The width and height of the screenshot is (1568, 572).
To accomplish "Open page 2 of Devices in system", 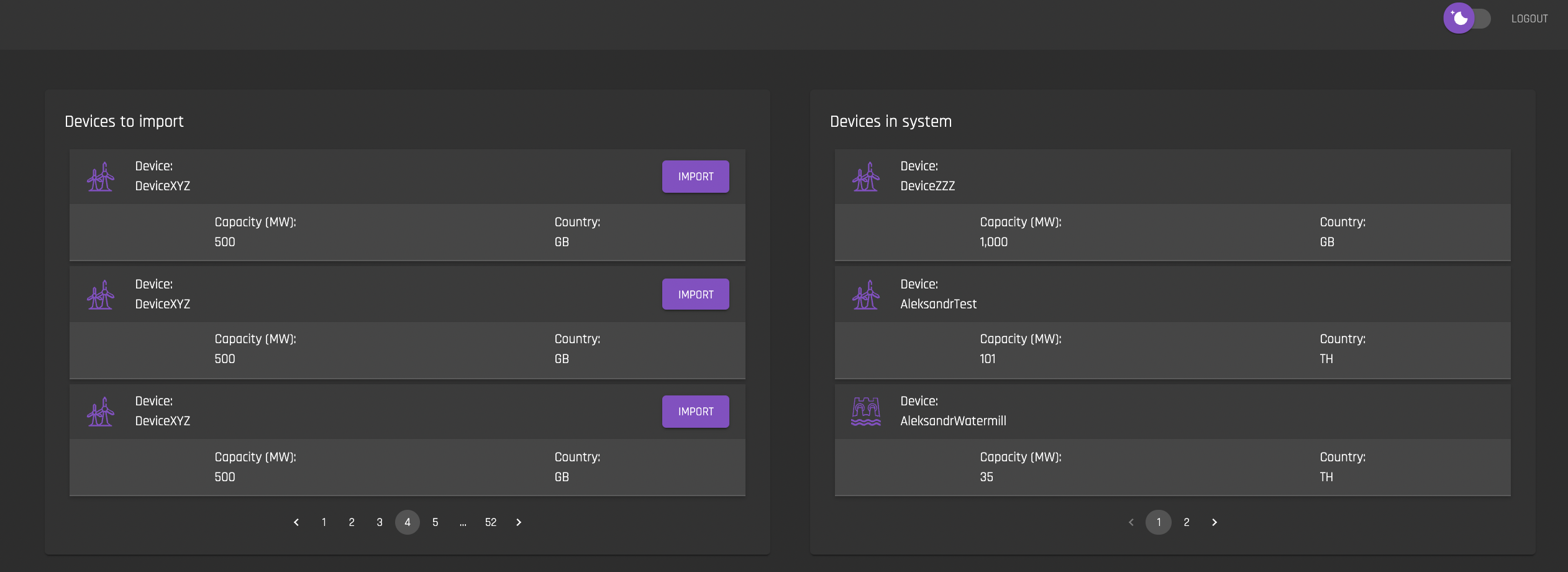I will [1187, 522].
